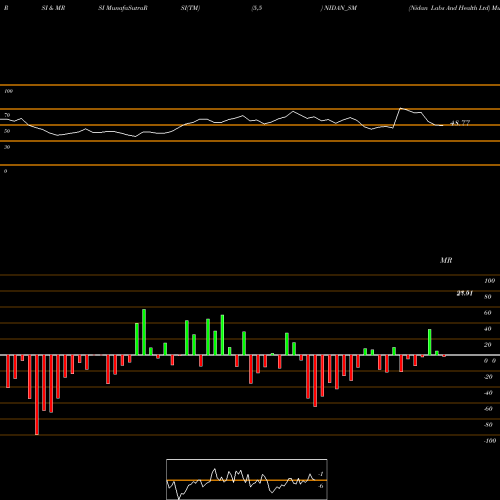
Task: Click the "-80" label on the MR axis
Action: (x=488, y=425)
